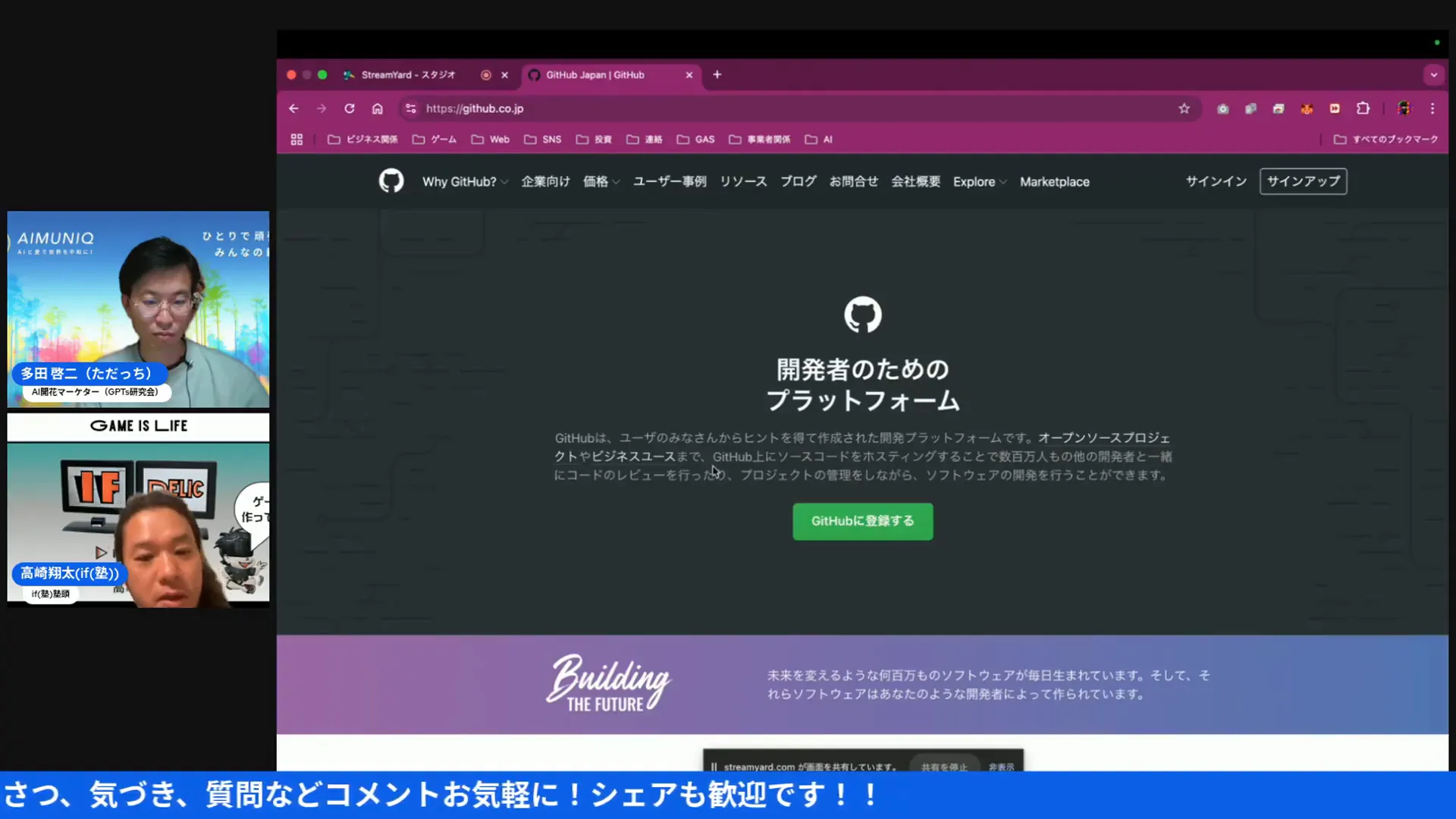Open the リソース nav item
The height and width of the screenshot is (819, 1456).
point(743,182)
